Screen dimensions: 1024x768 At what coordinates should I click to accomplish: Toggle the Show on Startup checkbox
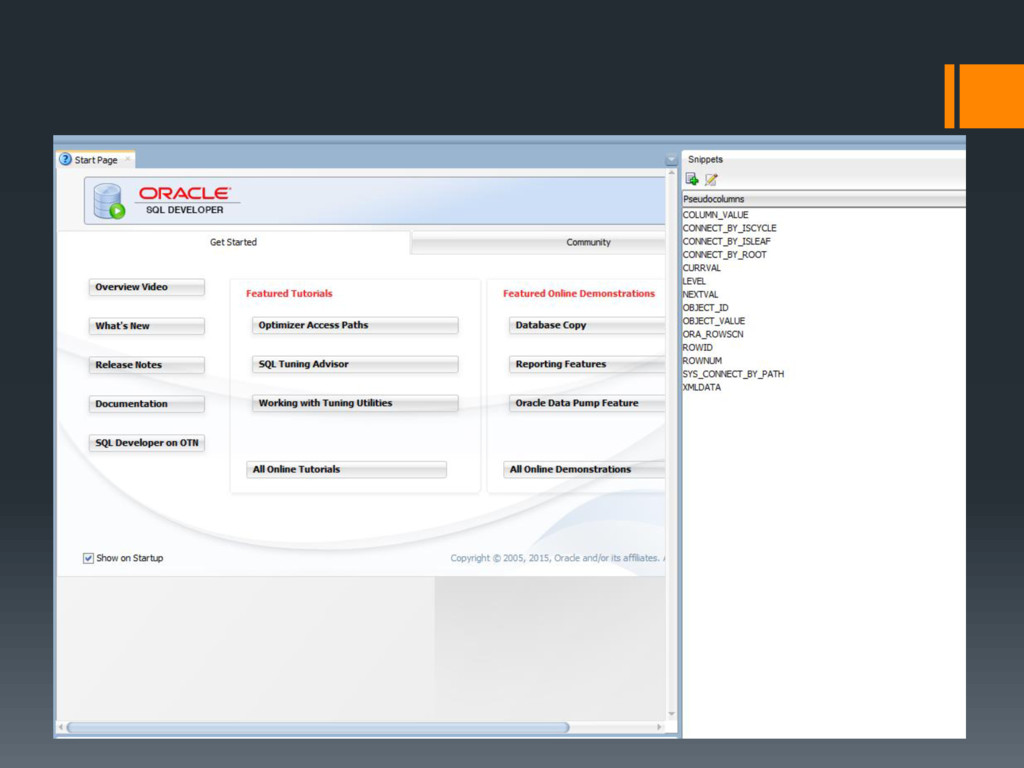[x=88, y=558]
